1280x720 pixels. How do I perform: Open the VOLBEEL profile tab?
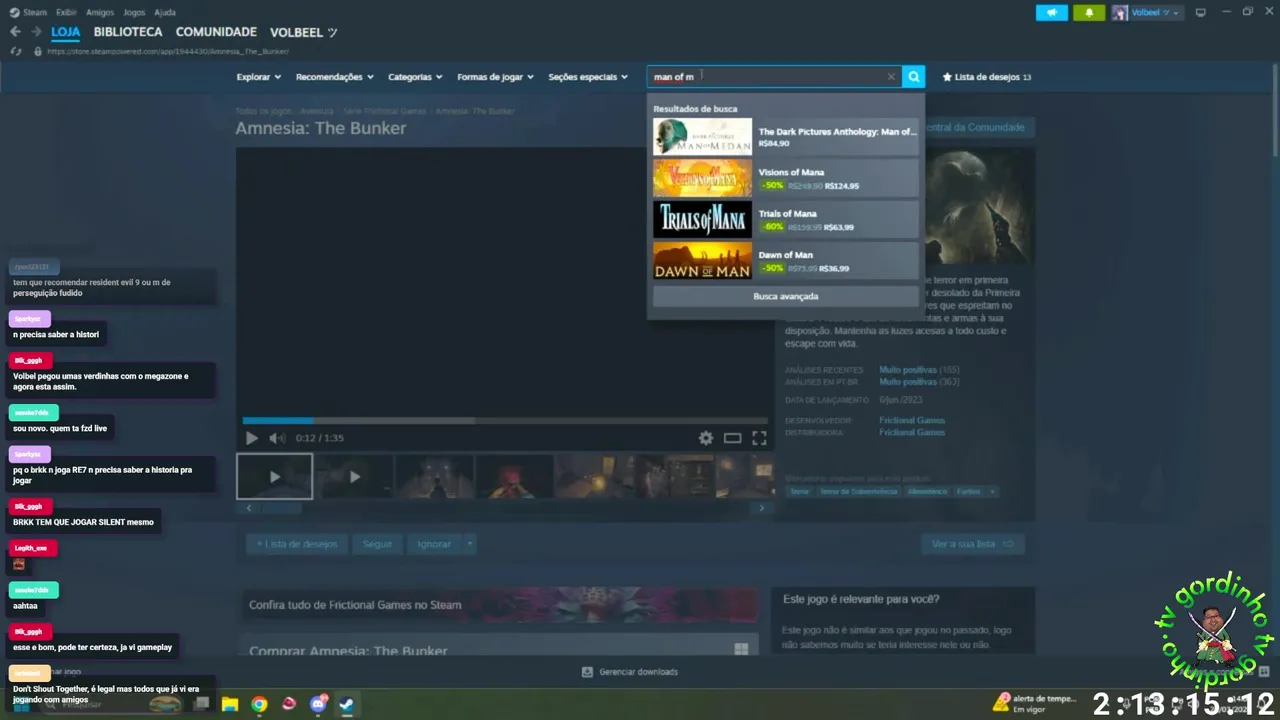(x=303, y=32)
